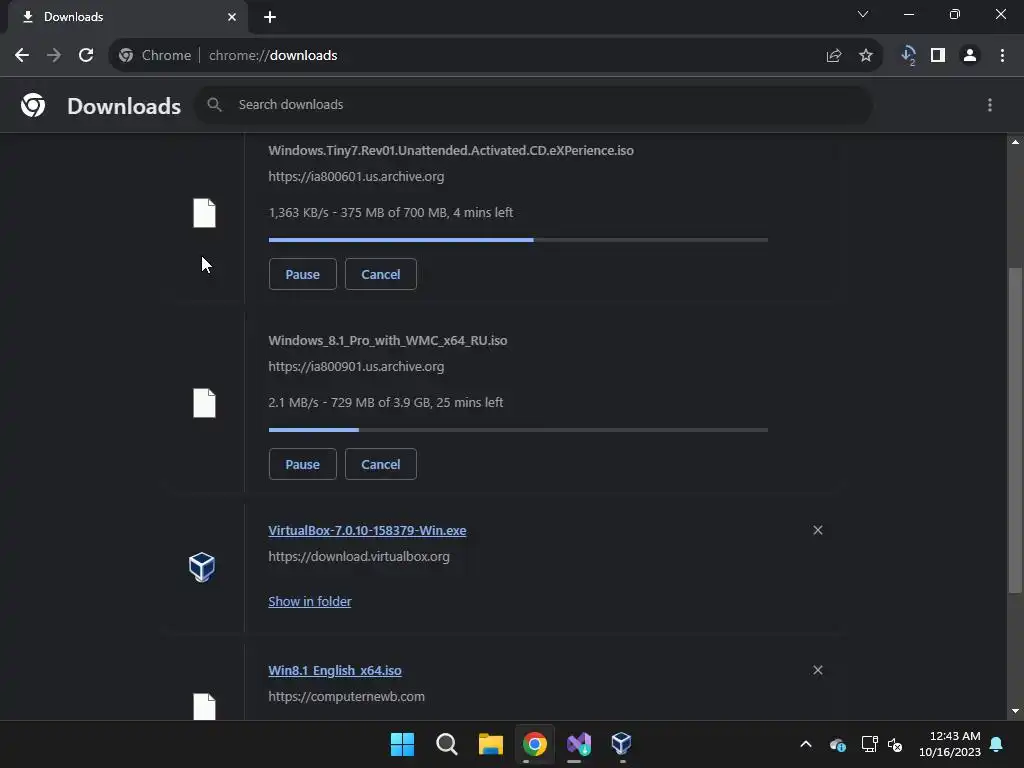Close the Downloads tab
Screen dimensions: 1024x768
click(x=232, y=17)
